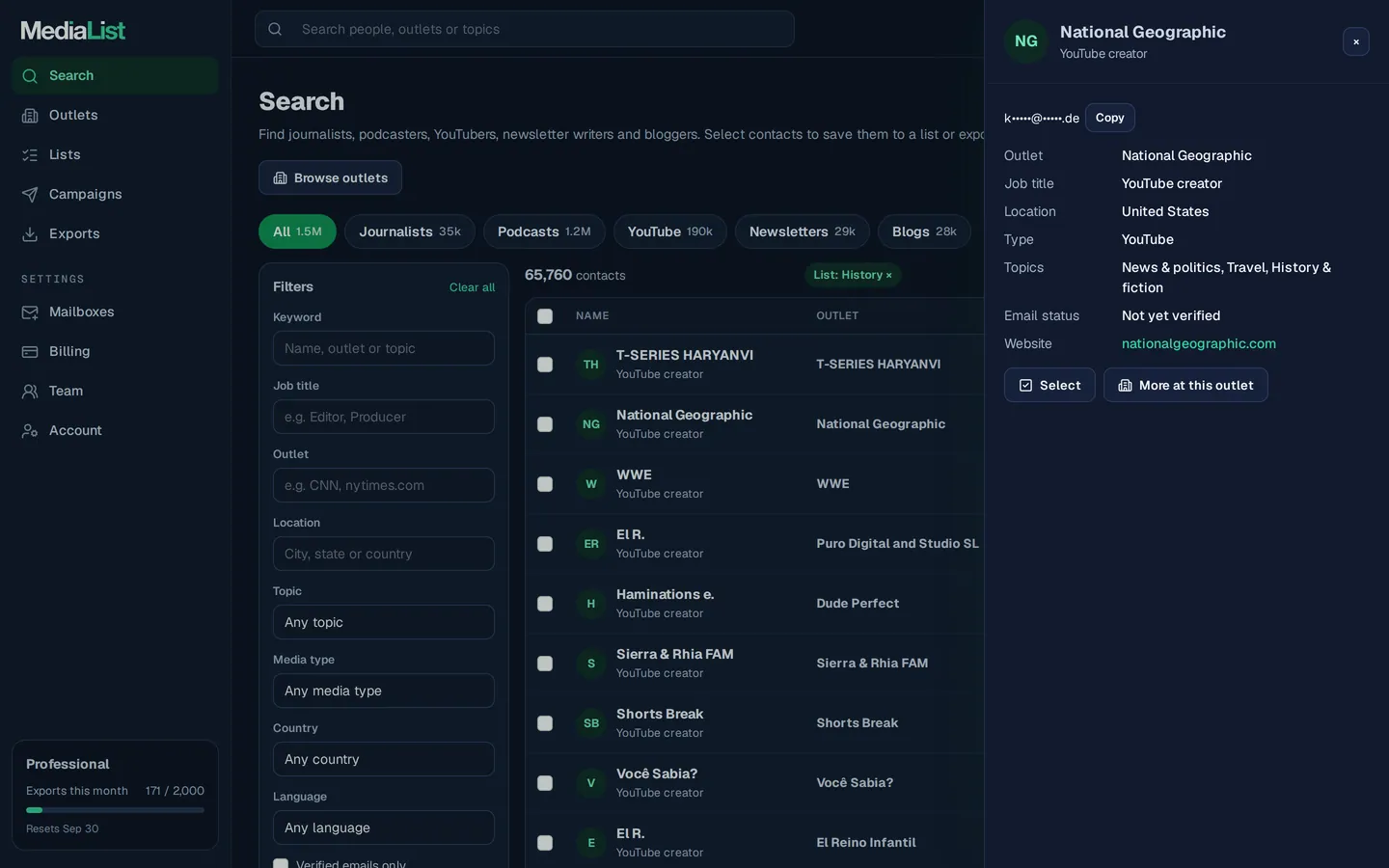Click the NG avatar in the table row
This screenshot has height=868, width=1389.
pos(591,424)
